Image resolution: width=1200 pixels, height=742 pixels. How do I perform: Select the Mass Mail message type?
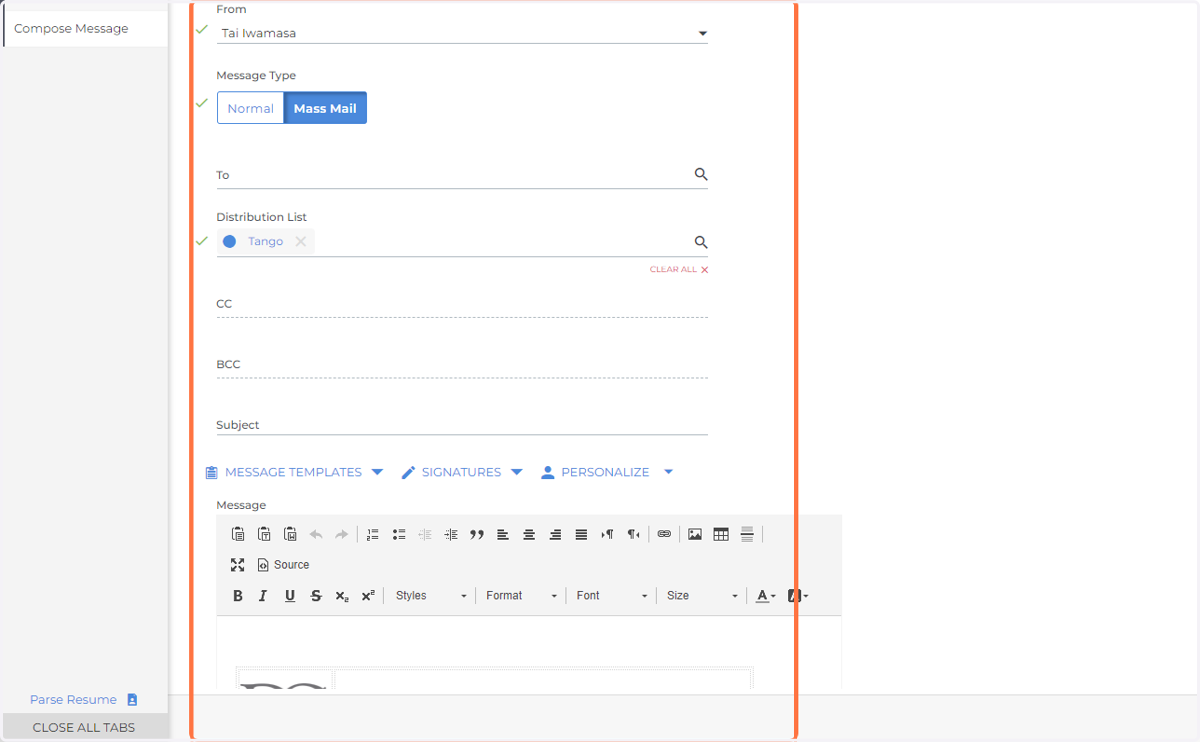coord(325,108)
